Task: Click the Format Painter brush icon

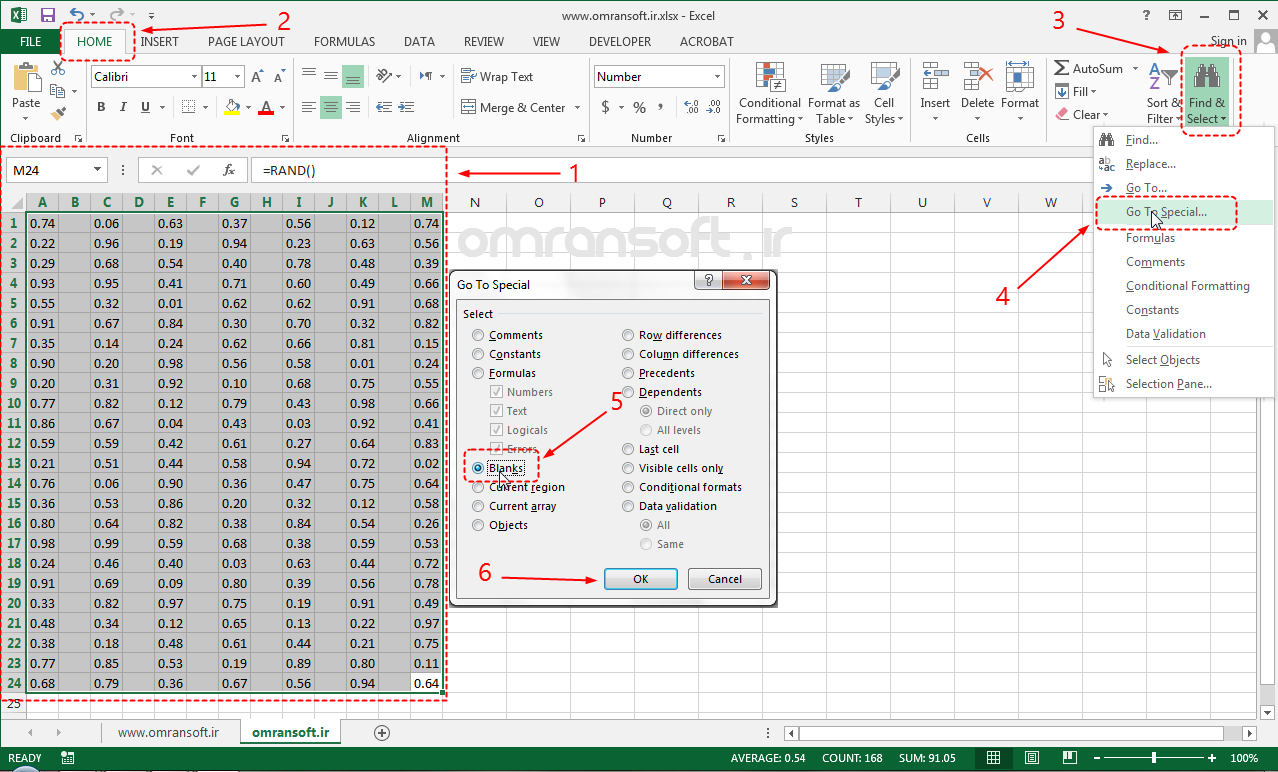Action: click(58, 114)
